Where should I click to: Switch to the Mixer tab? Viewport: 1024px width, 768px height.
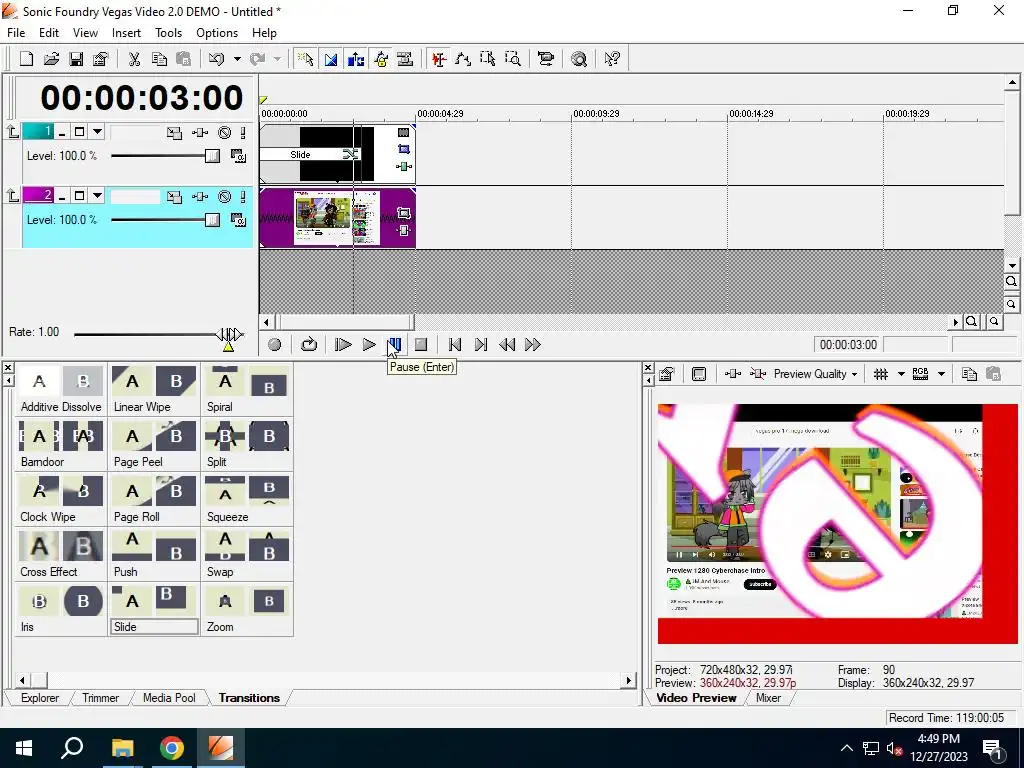coord(768,698)
